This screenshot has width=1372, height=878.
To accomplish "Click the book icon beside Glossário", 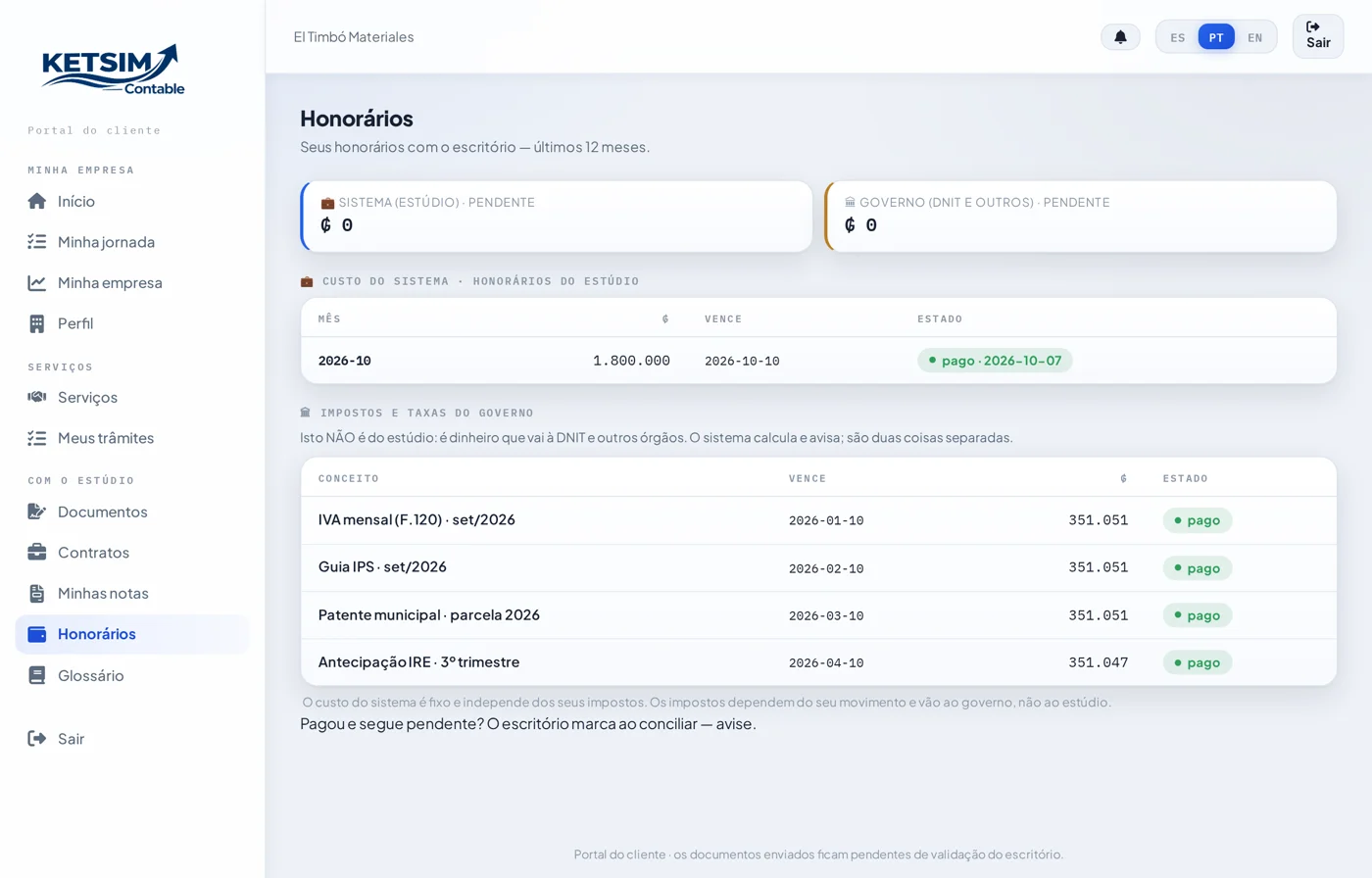I will 37,675.
